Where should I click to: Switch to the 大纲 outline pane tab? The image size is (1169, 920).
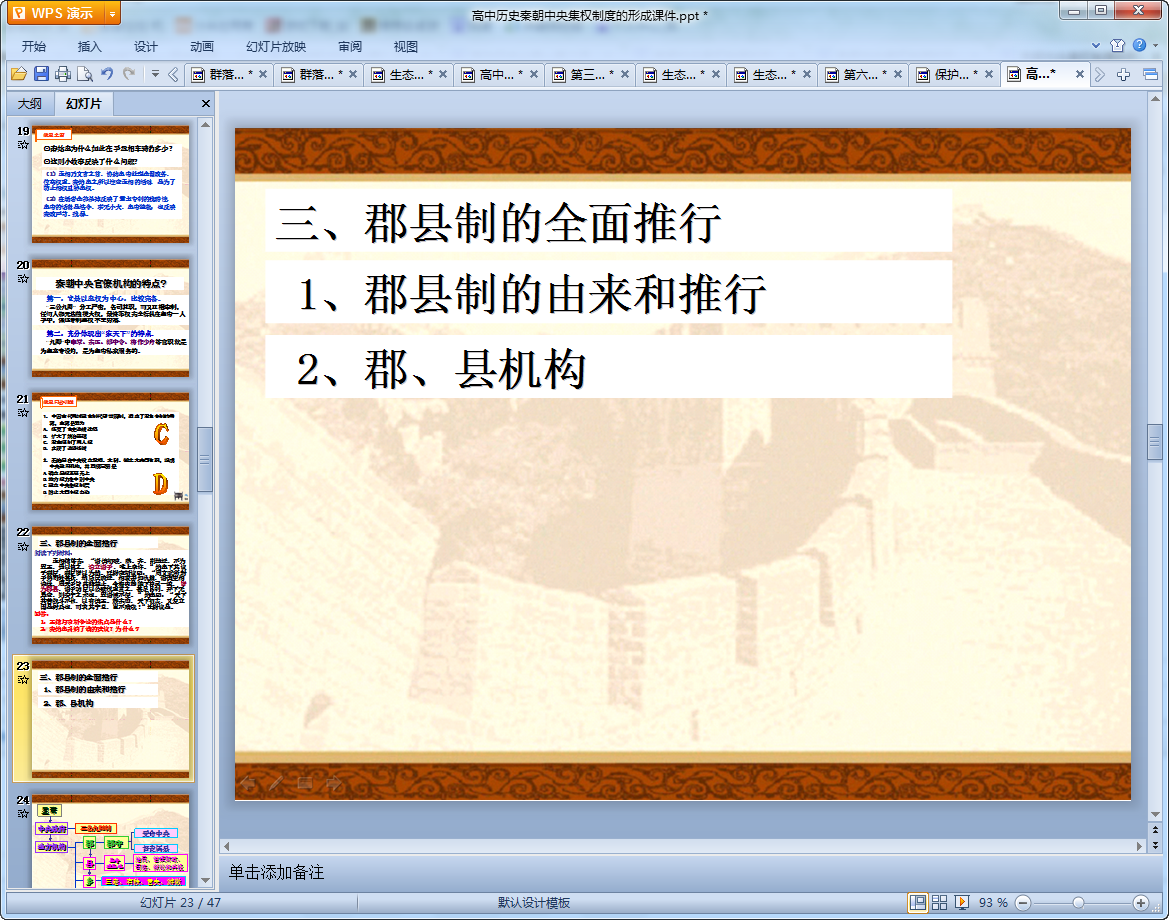(30, 104)
